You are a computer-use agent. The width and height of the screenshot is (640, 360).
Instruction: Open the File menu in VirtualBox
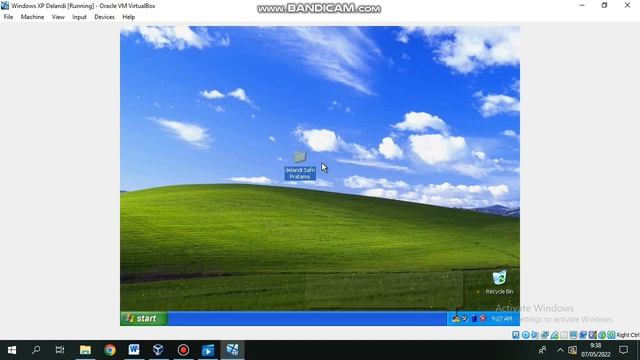click(x=8, y=17)
